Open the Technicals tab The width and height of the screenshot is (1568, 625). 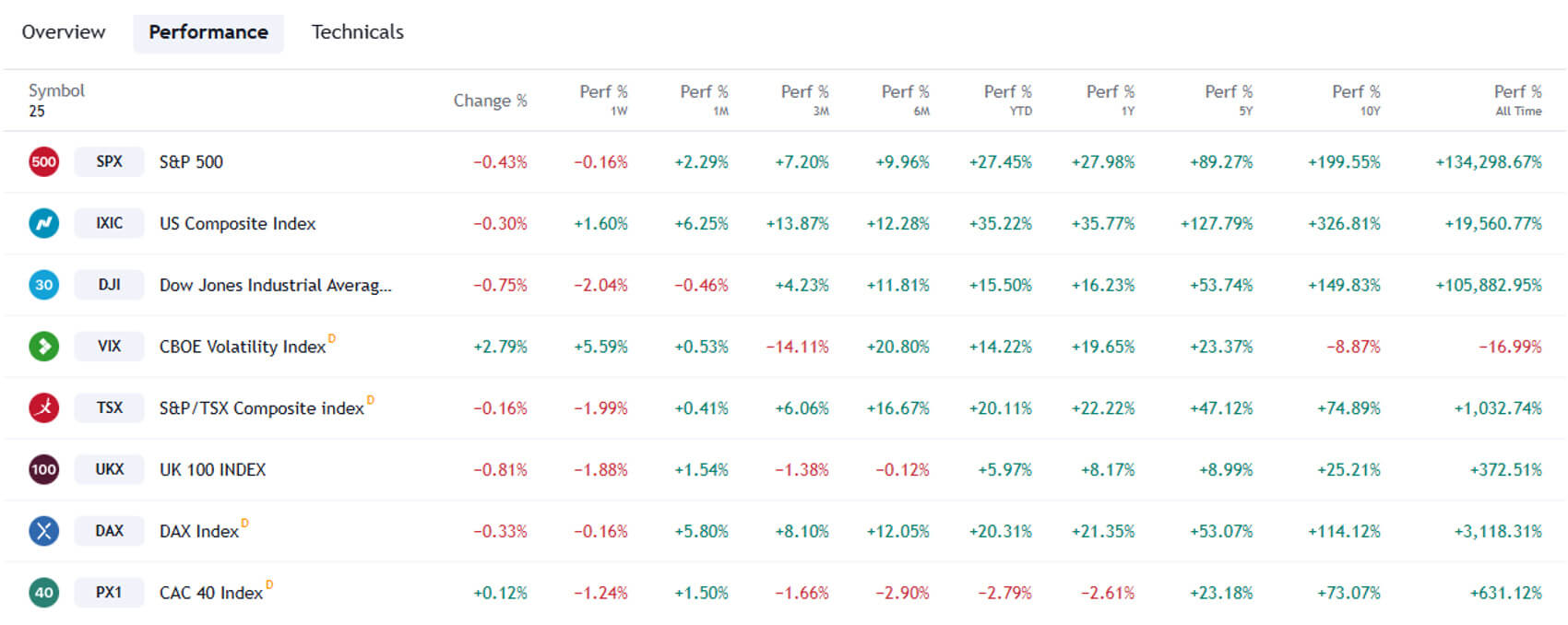(357, 32)
